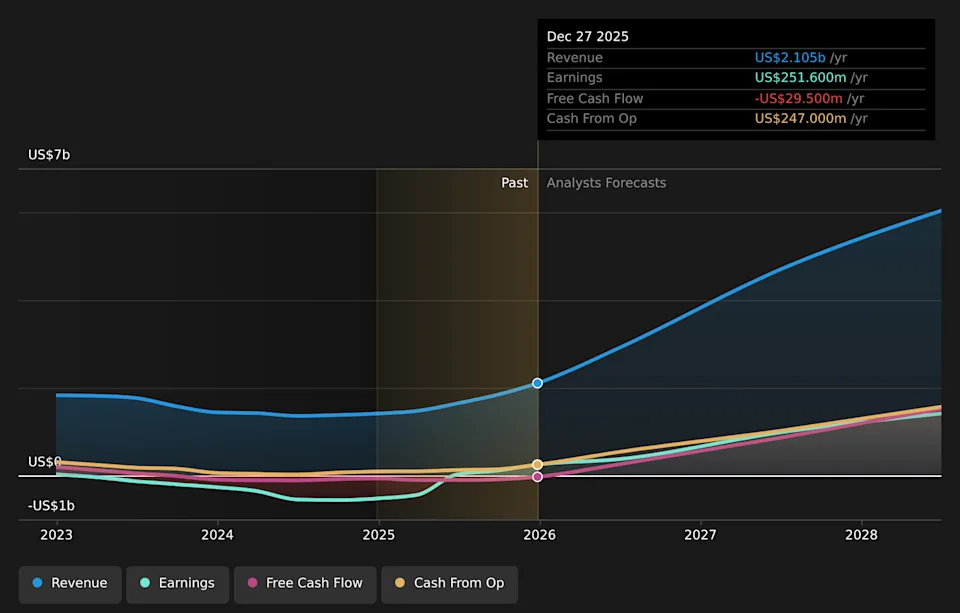Click the pink Free Cash Flow data marker
The image size is (960, 613).
538,477
